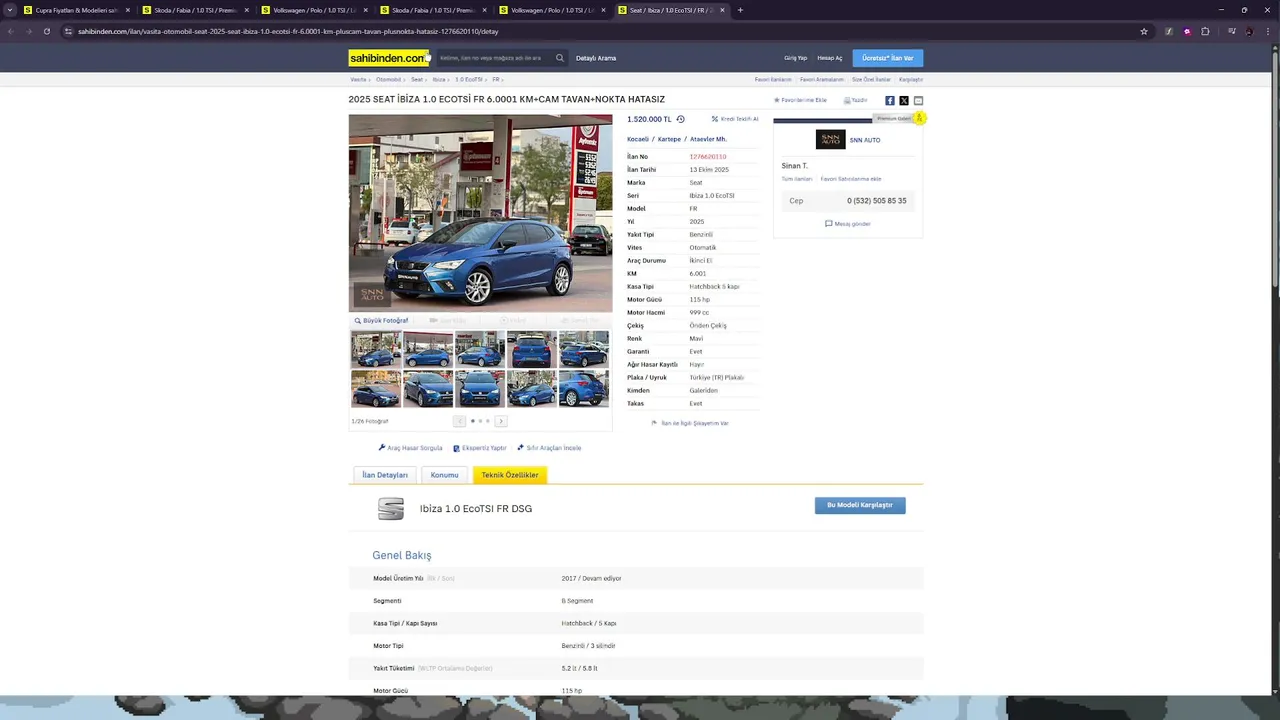
Task: Select the Teknik Özellikler tab
Action: pos(510,475)
